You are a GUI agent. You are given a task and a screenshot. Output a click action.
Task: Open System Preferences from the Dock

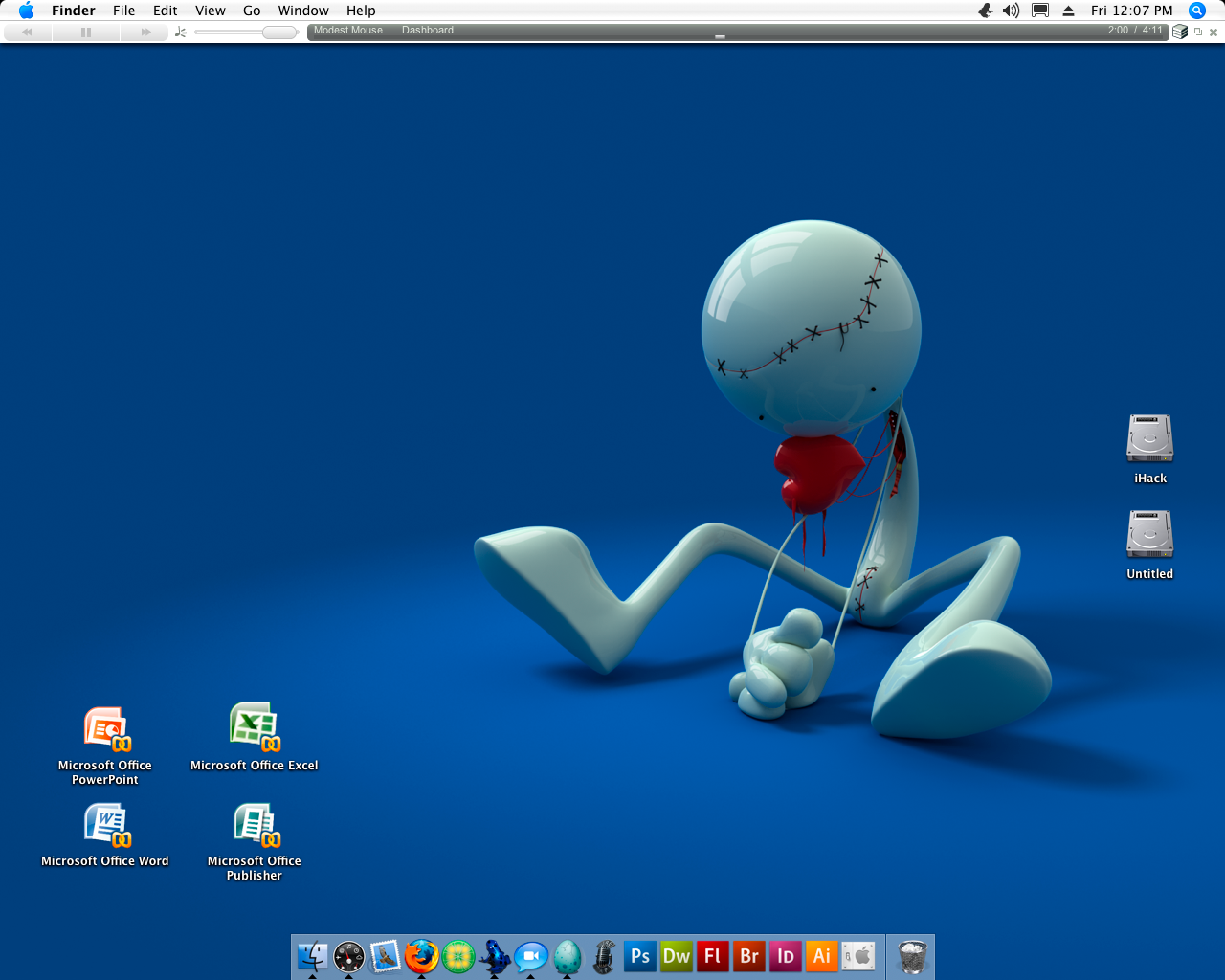858,956
